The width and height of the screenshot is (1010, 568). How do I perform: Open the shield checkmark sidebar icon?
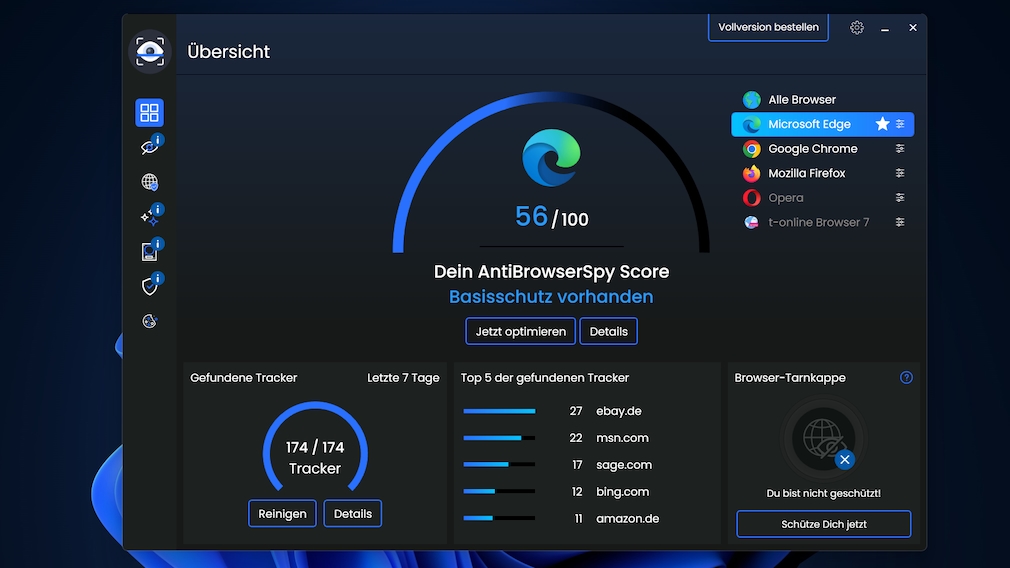click(x=150, y=285)
